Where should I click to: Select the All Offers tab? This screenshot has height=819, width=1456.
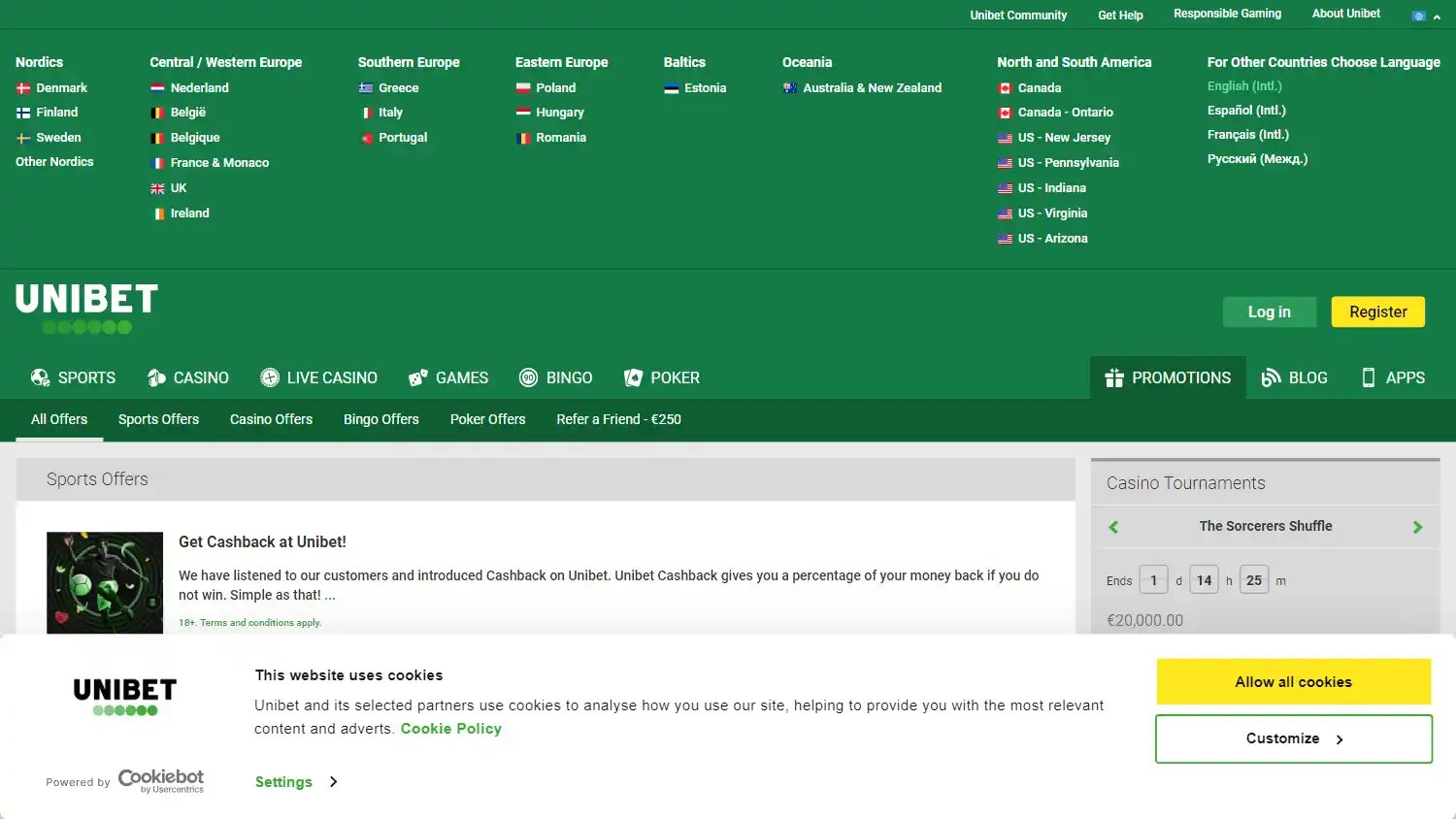pyautogui.click(x=59, y=419)
